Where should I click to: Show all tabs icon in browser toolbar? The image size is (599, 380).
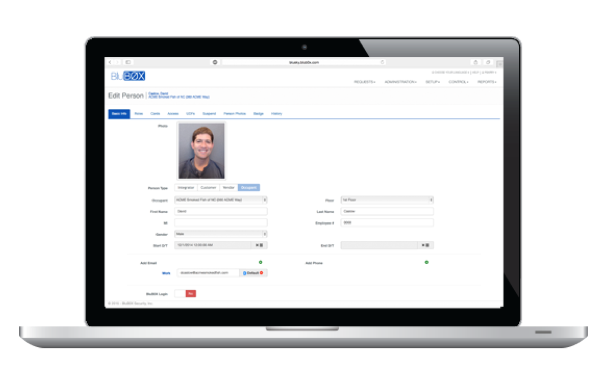coord(488,62)
